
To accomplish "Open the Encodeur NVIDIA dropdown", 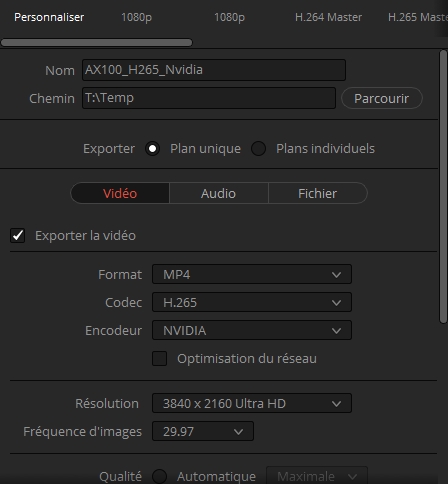I will coord(252,330).
